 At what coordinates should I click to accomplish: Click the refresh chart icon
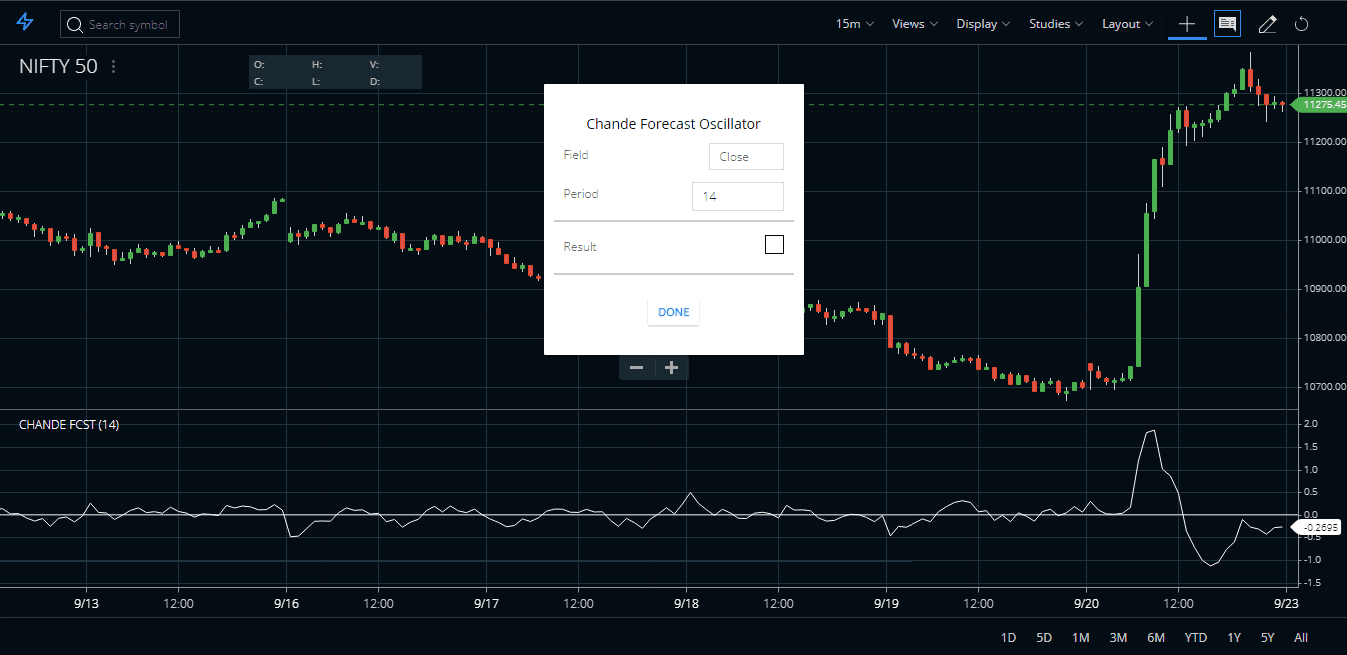click(x=1302, y=24)
